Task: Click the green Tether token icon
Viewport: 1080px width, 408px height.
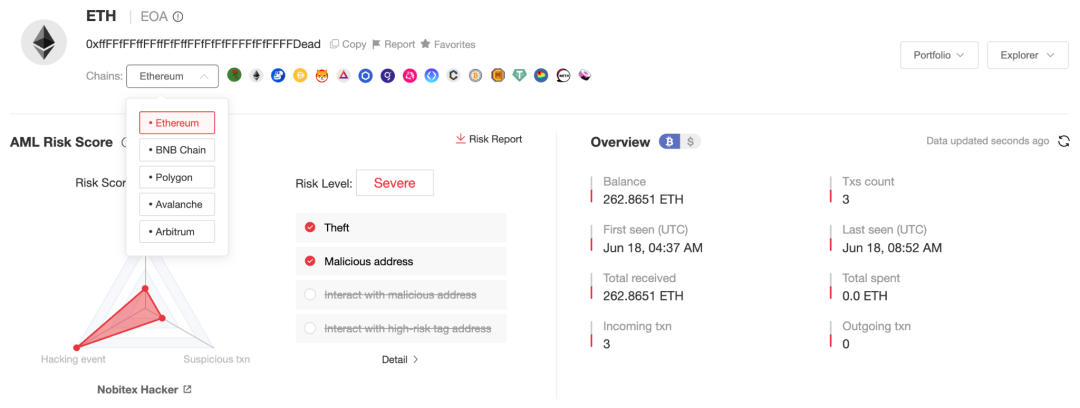Action: 519,75
